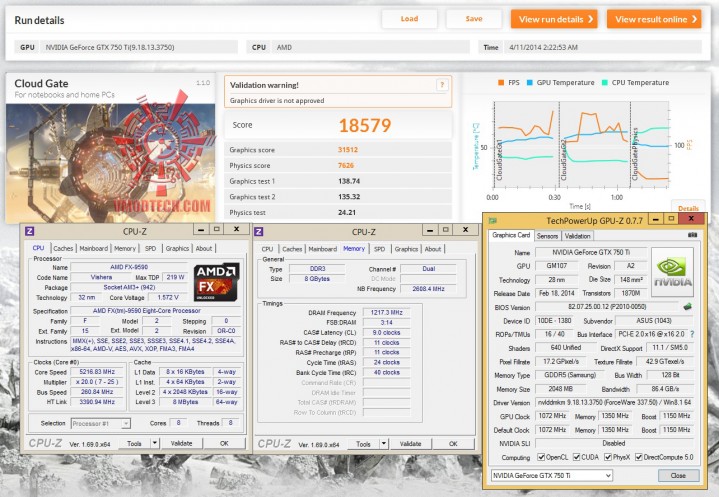Click the cyan CPU Temperature legend marker
The height and width of the screenshot is (497, 719).
pyautogui.click(x=604, y=83)
